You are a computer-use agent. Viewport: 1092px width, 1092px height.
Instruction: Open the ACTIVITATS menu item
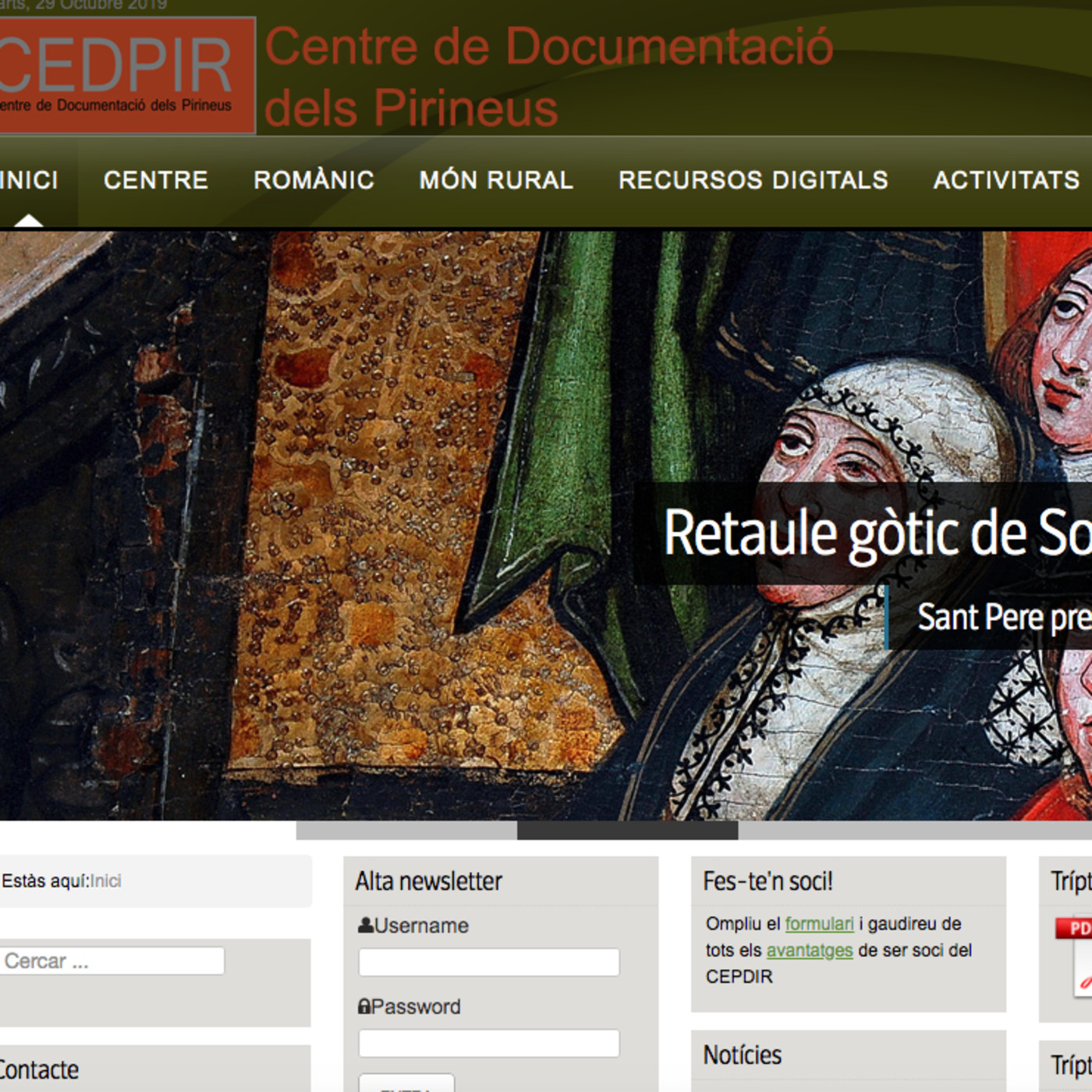coord(1007,180)
